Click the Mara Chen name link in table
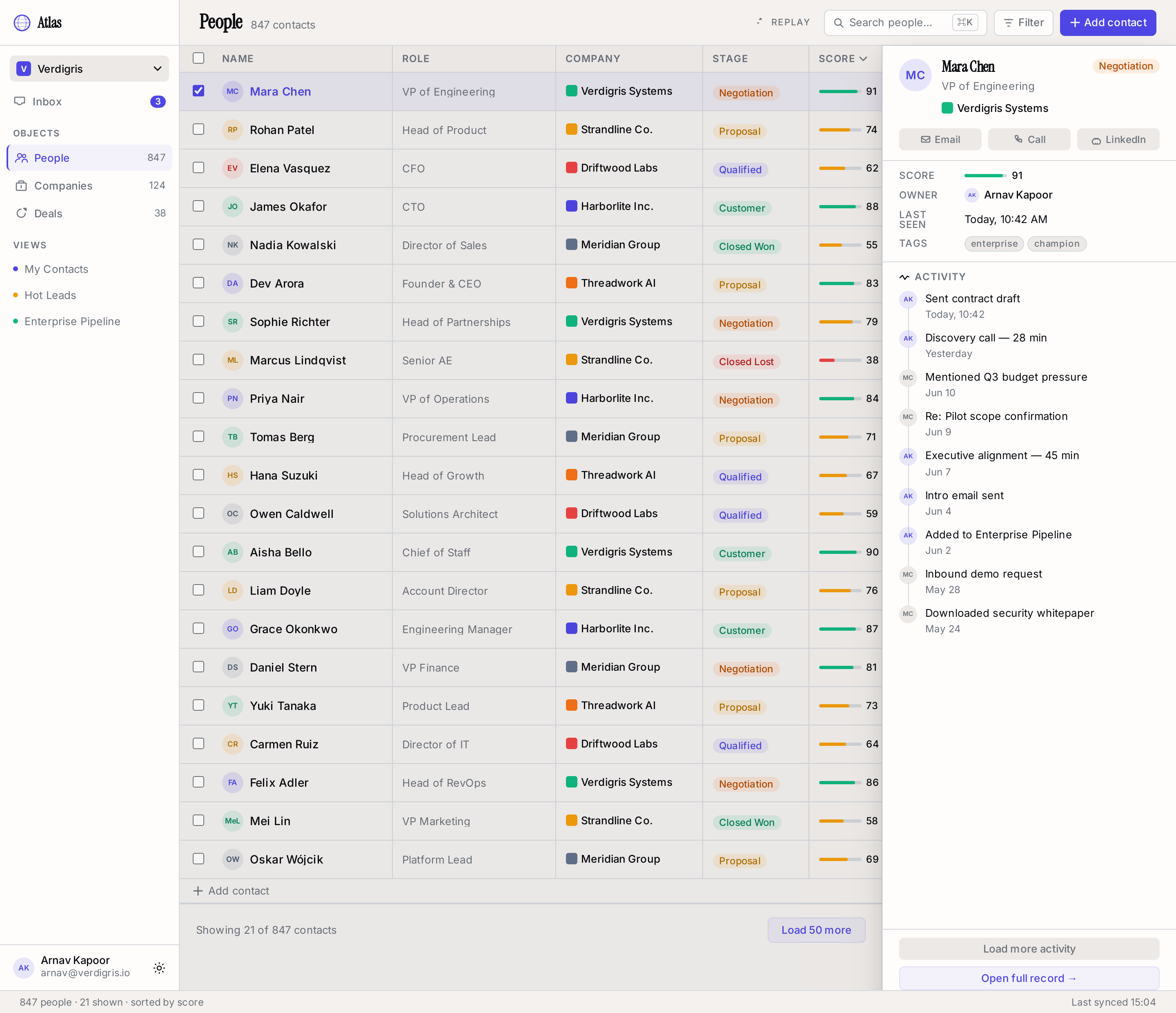Screen dimensions: 1176x1013 pos(281,91)
